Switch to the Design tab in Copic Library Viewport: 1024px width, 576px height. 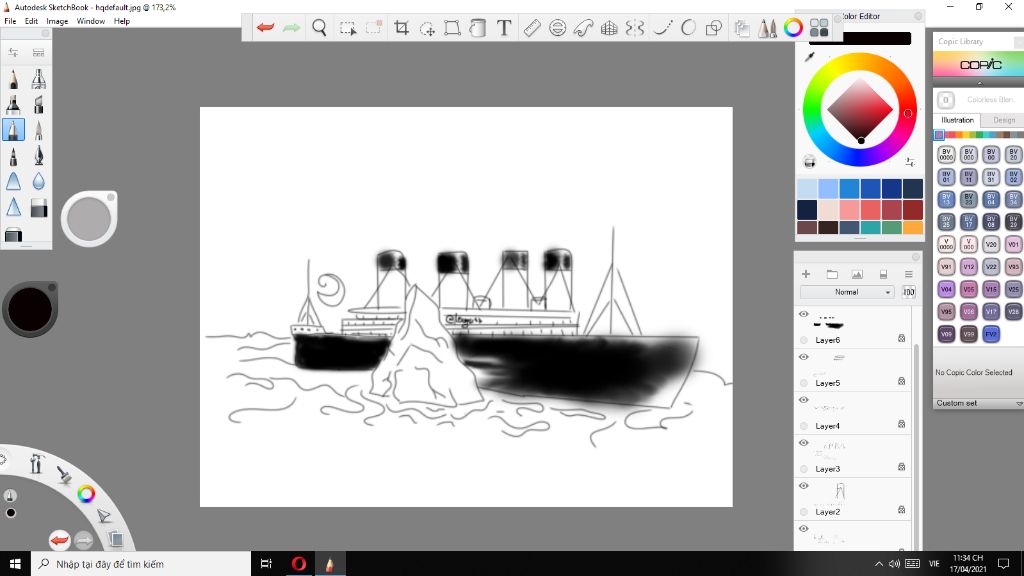point(1003,120)
